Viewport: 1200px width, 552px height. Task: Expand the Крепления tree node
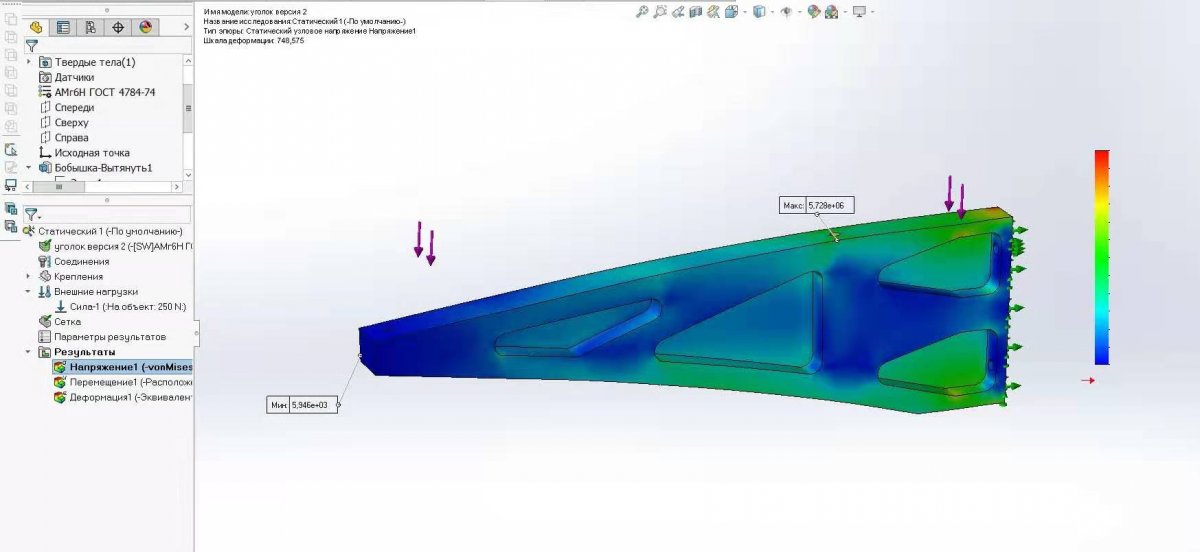click(x=29, y=277)
